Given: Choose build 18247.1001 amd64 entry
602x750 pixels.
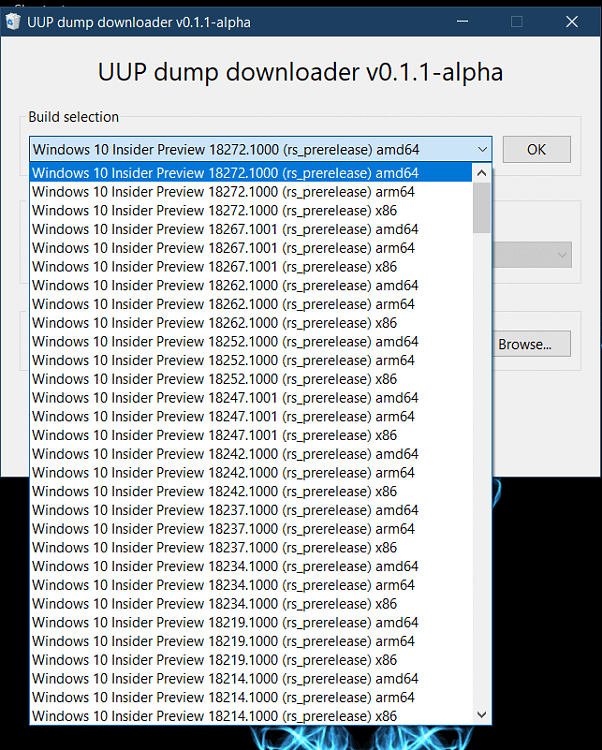Looking at the screenshot, I should pyautogui.click(x=225, y=398).
